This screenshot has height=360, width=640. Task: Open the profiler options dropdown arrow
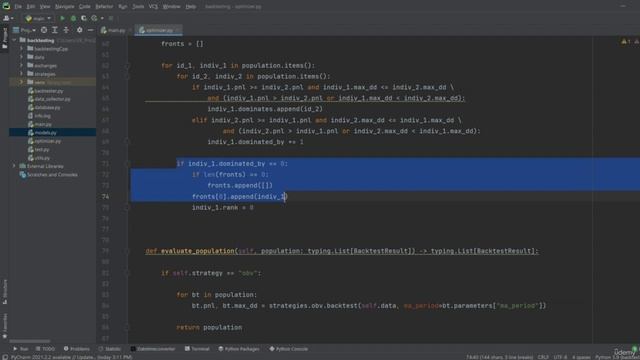[102, 18]
